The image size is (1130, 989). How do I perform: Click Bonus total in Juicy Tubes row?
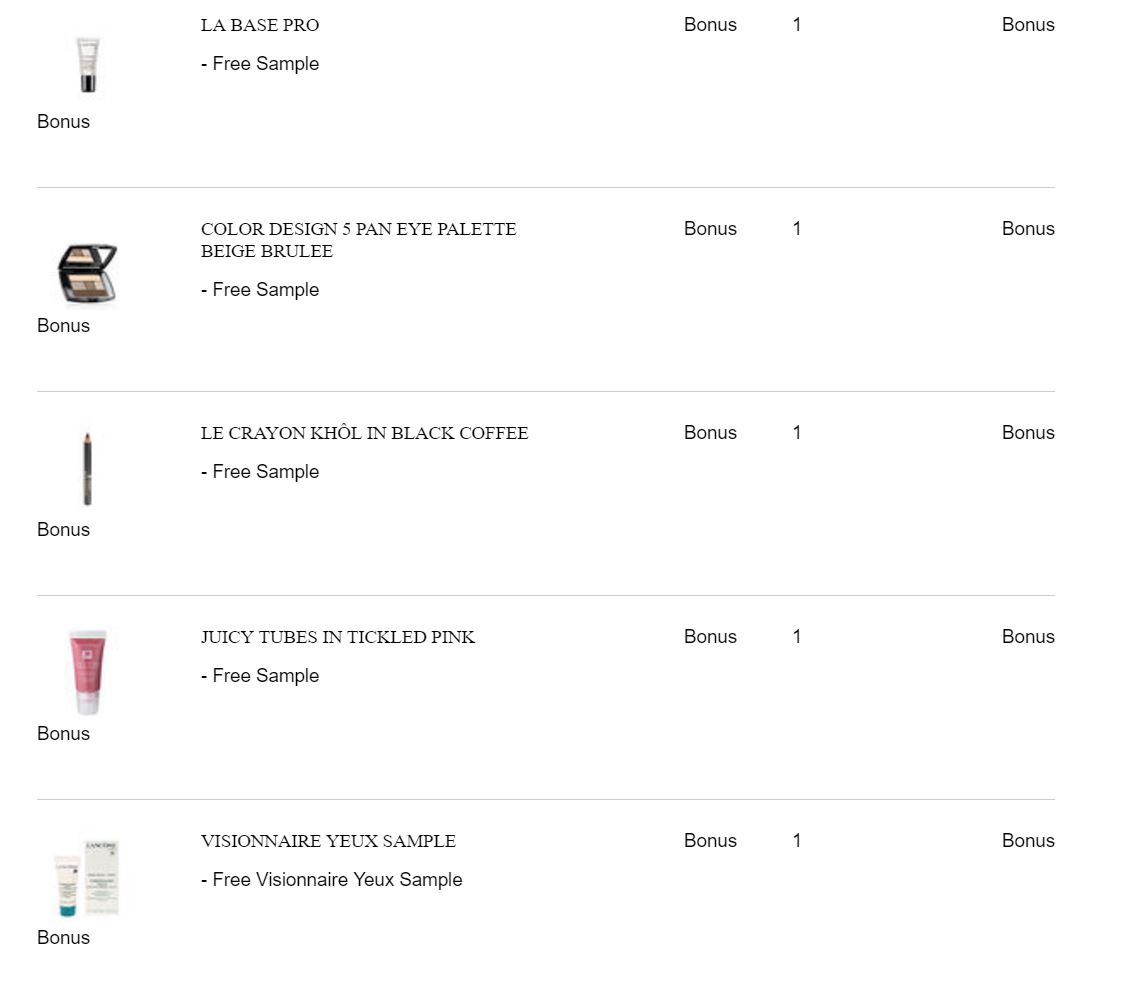pos(1027,637)
